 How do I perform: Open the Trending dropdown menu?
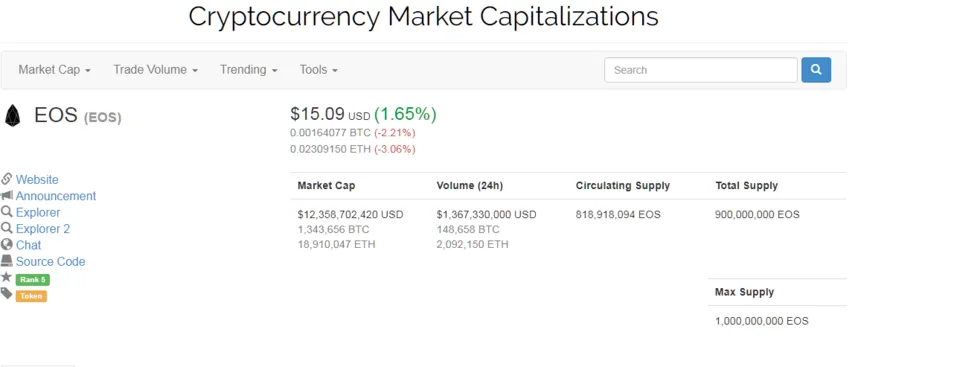click(249, 70)
